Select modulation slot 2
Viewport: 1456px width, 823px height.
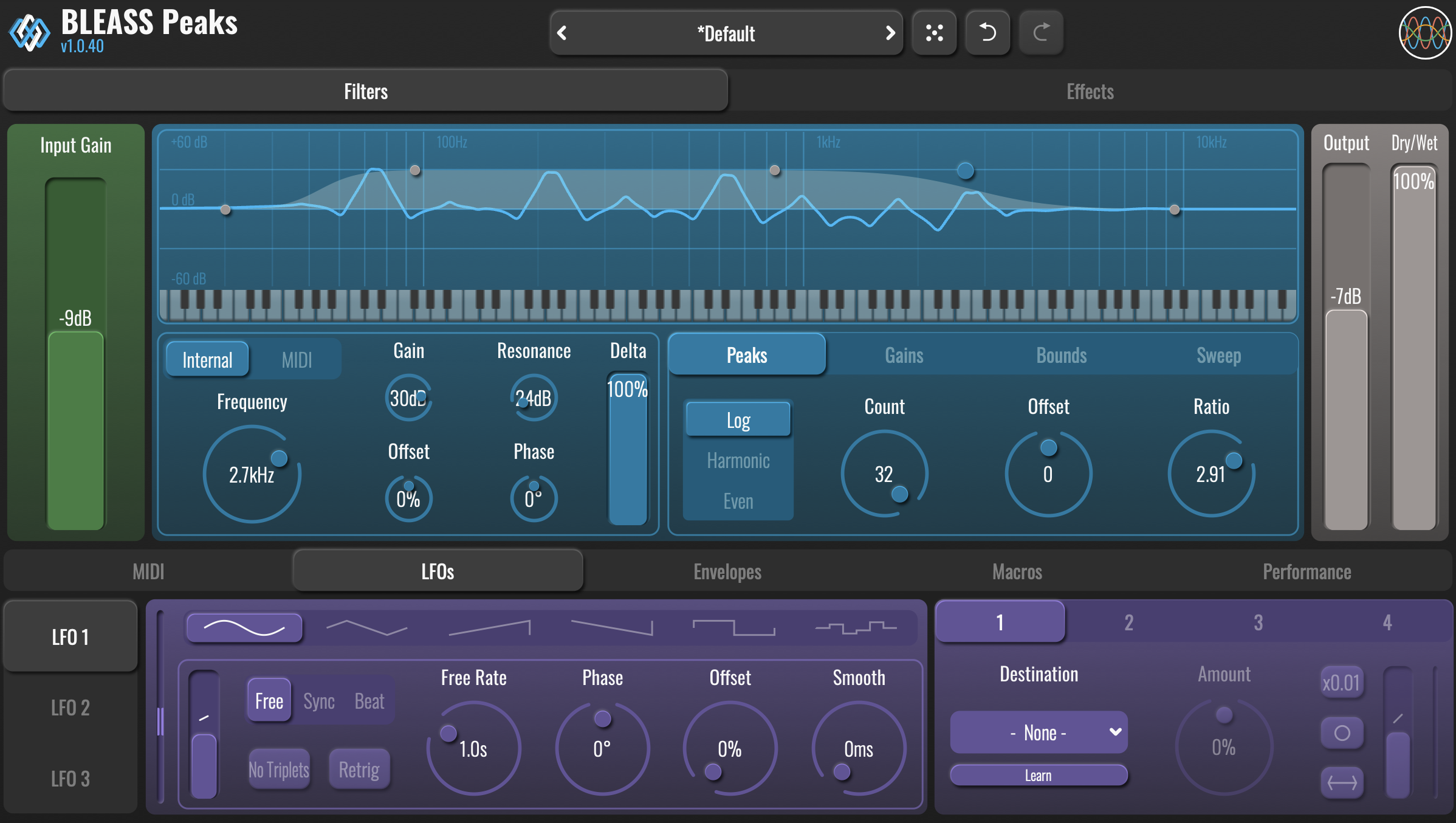pos(1128,622)
